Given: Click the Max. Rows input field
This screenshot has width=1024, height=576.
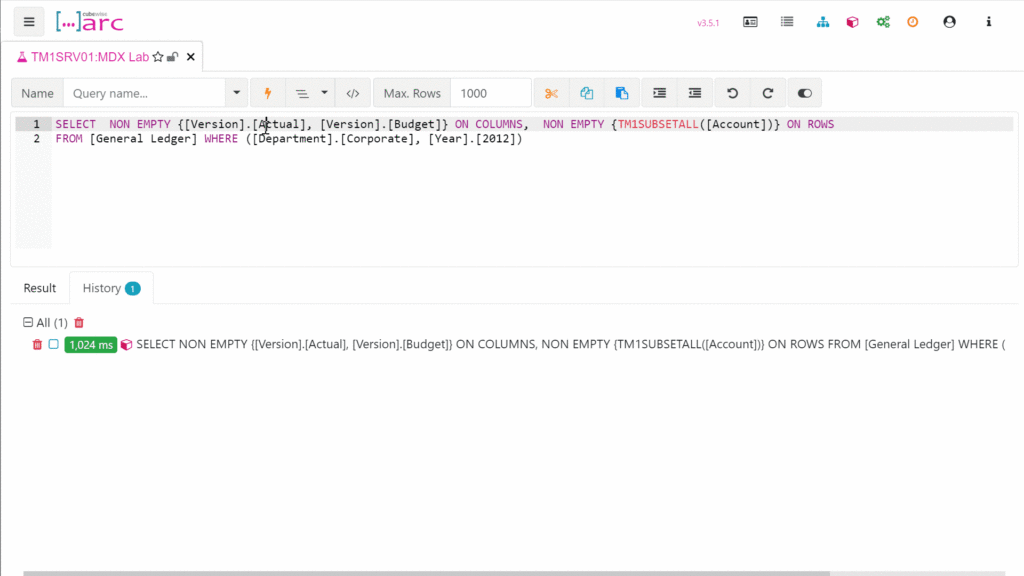Looking at the screenshot, I should (x=490, y=93).
